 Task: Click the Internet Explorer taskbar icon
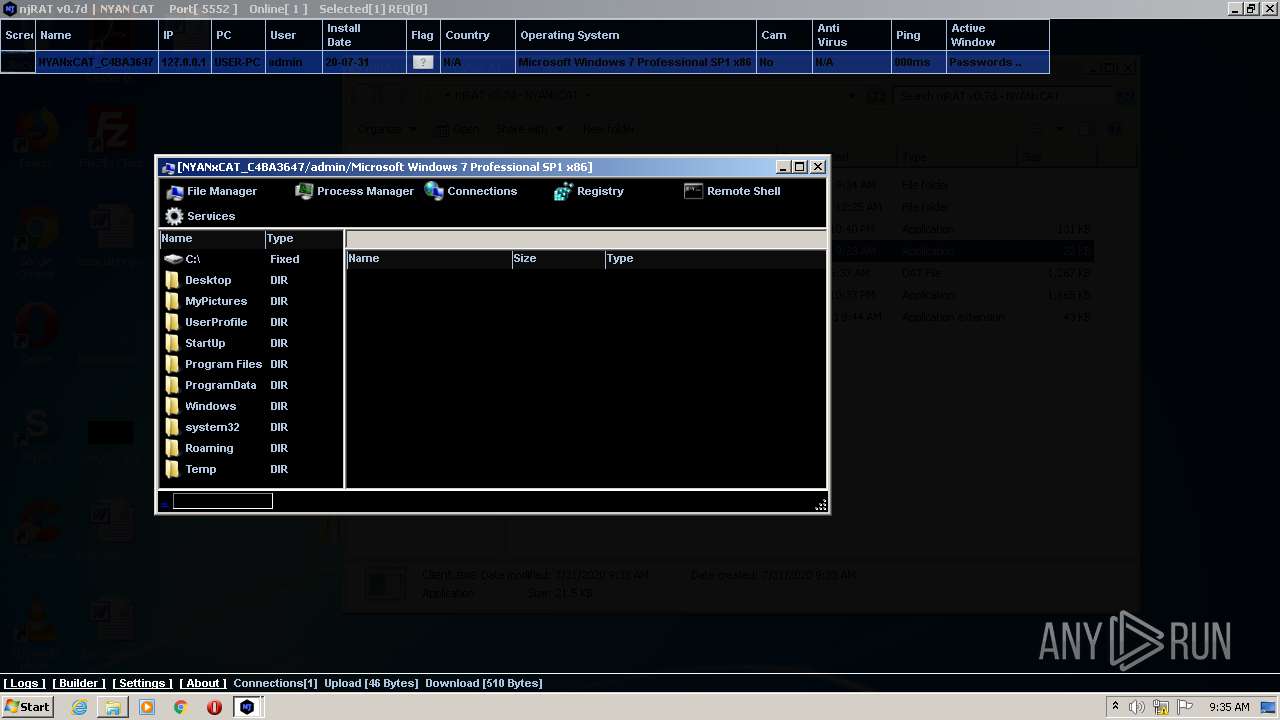[x=79, y=707]
